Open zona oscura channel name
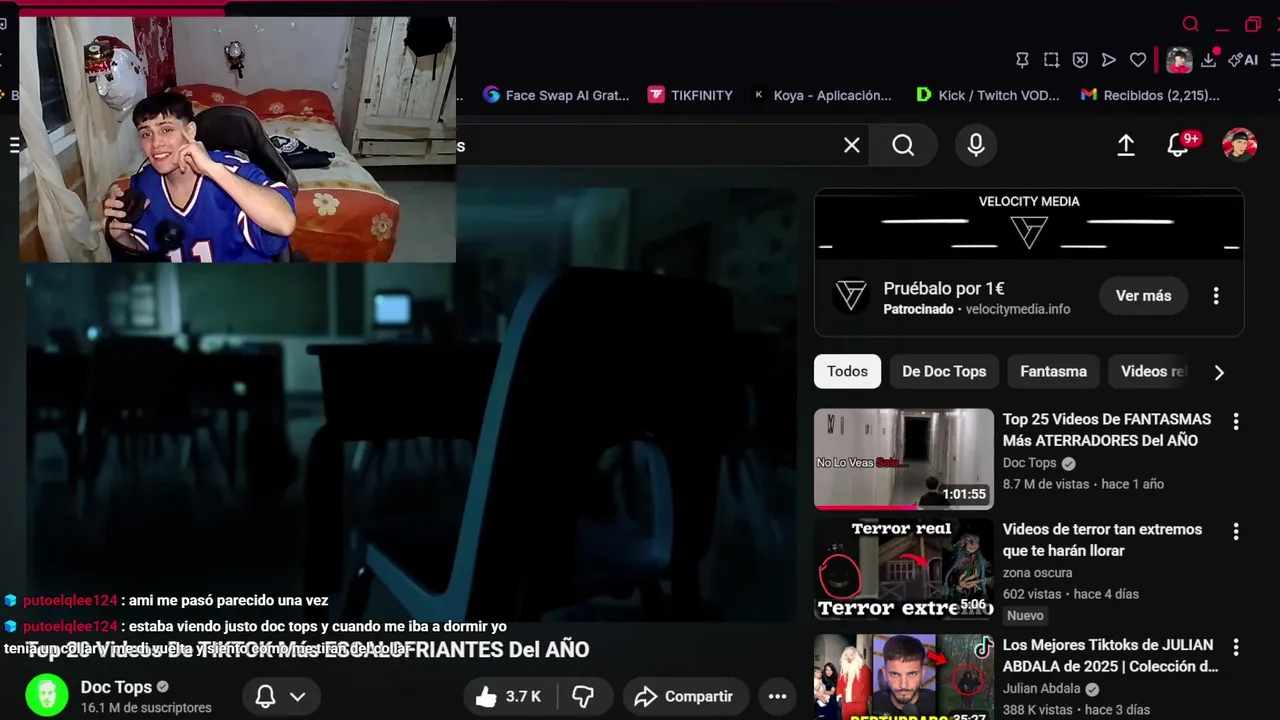The width and height of the screenshot is (1280, 720). click(1037, 573)
